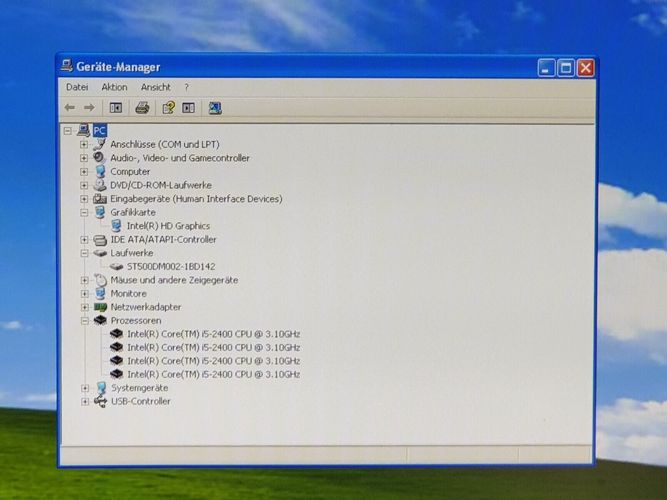Click the hard disk icon beside ST500DM002-1BD142
667x500 pixels.
pyautogui.click(x=117, y=266)
